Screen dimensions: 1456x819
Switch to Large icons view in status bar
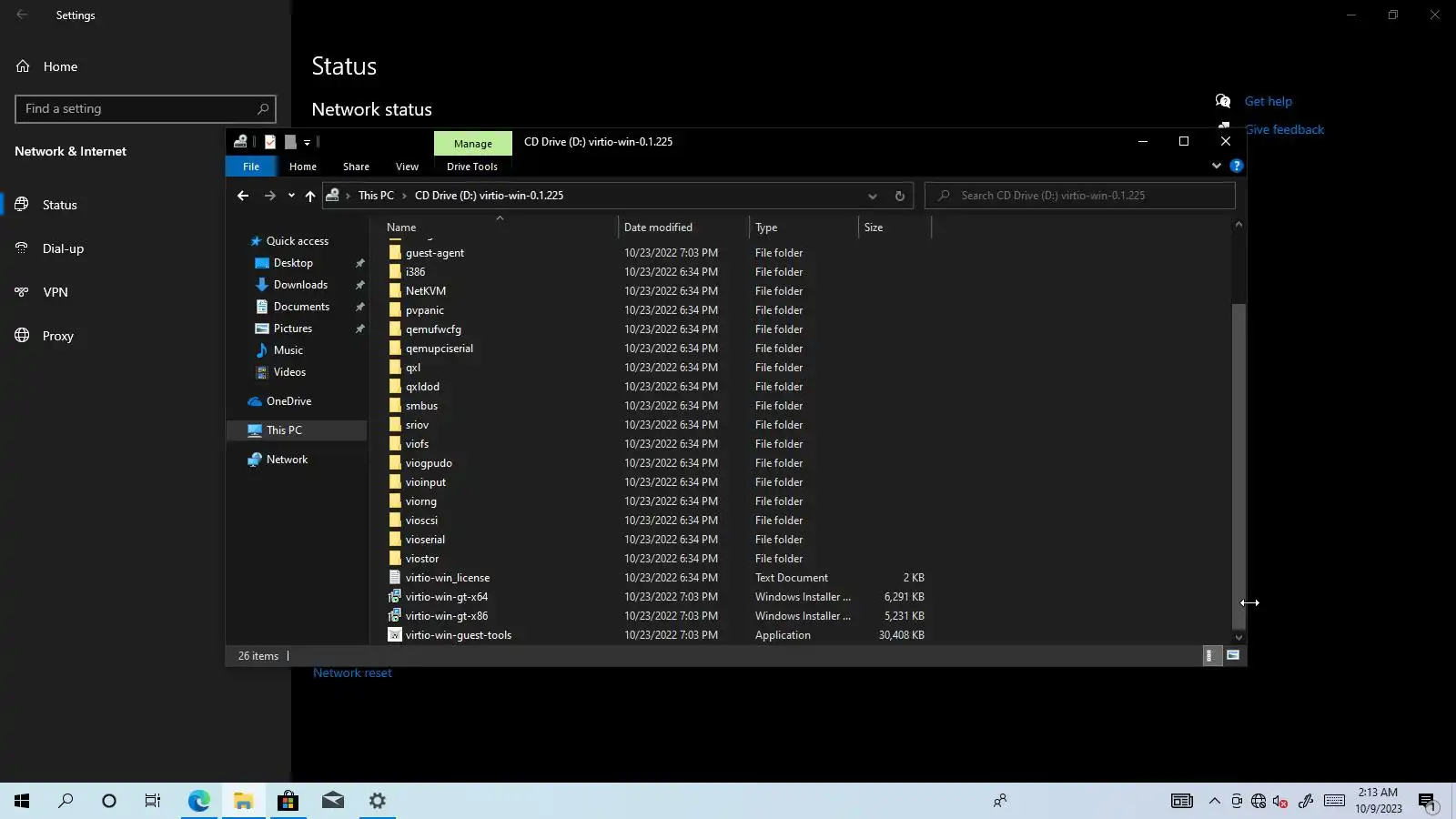[x=1233, y=655]
